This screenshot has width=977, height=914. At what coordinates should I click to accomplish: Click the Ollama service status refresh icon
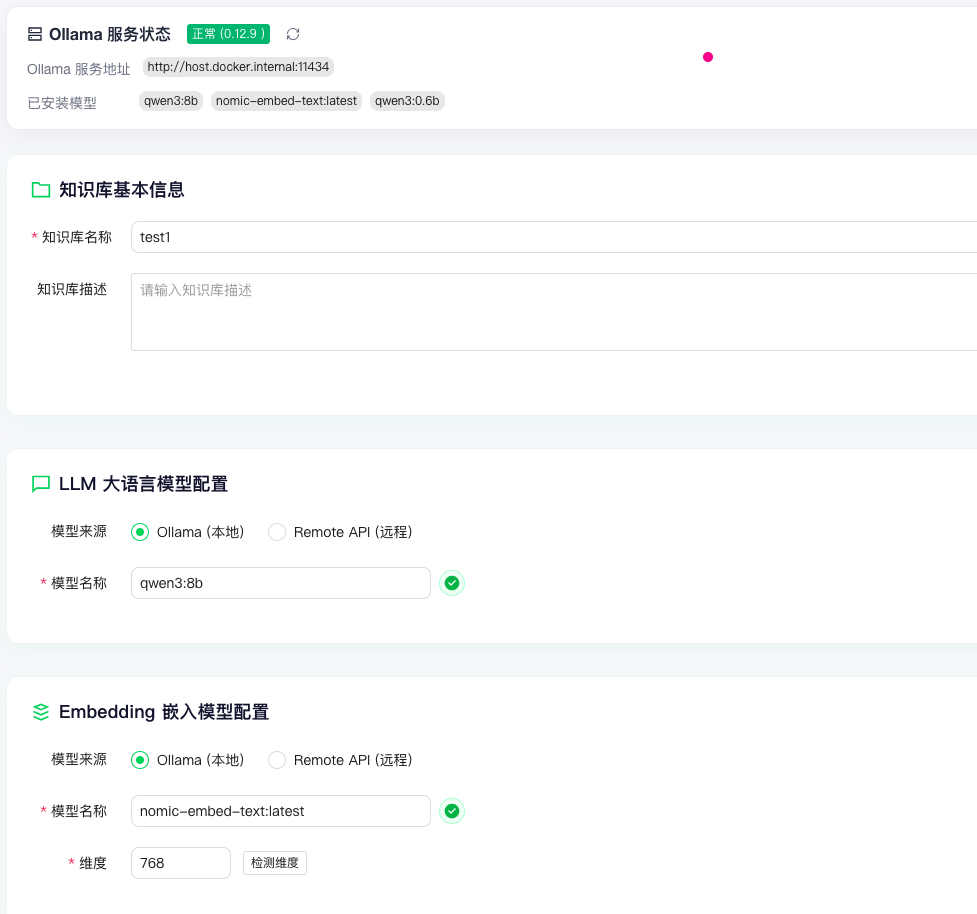pyautogui.click(x=292, y=33)
